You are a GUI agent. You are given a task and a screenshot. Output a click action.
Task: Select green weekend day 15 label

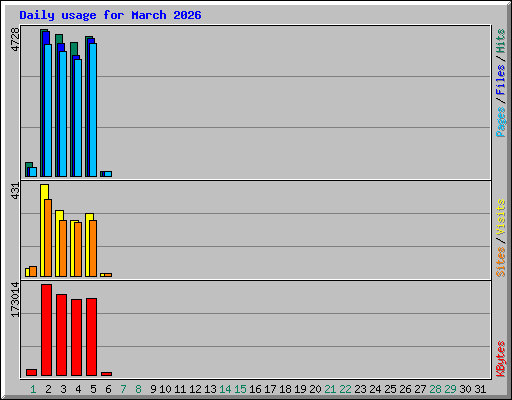(240, 389)
